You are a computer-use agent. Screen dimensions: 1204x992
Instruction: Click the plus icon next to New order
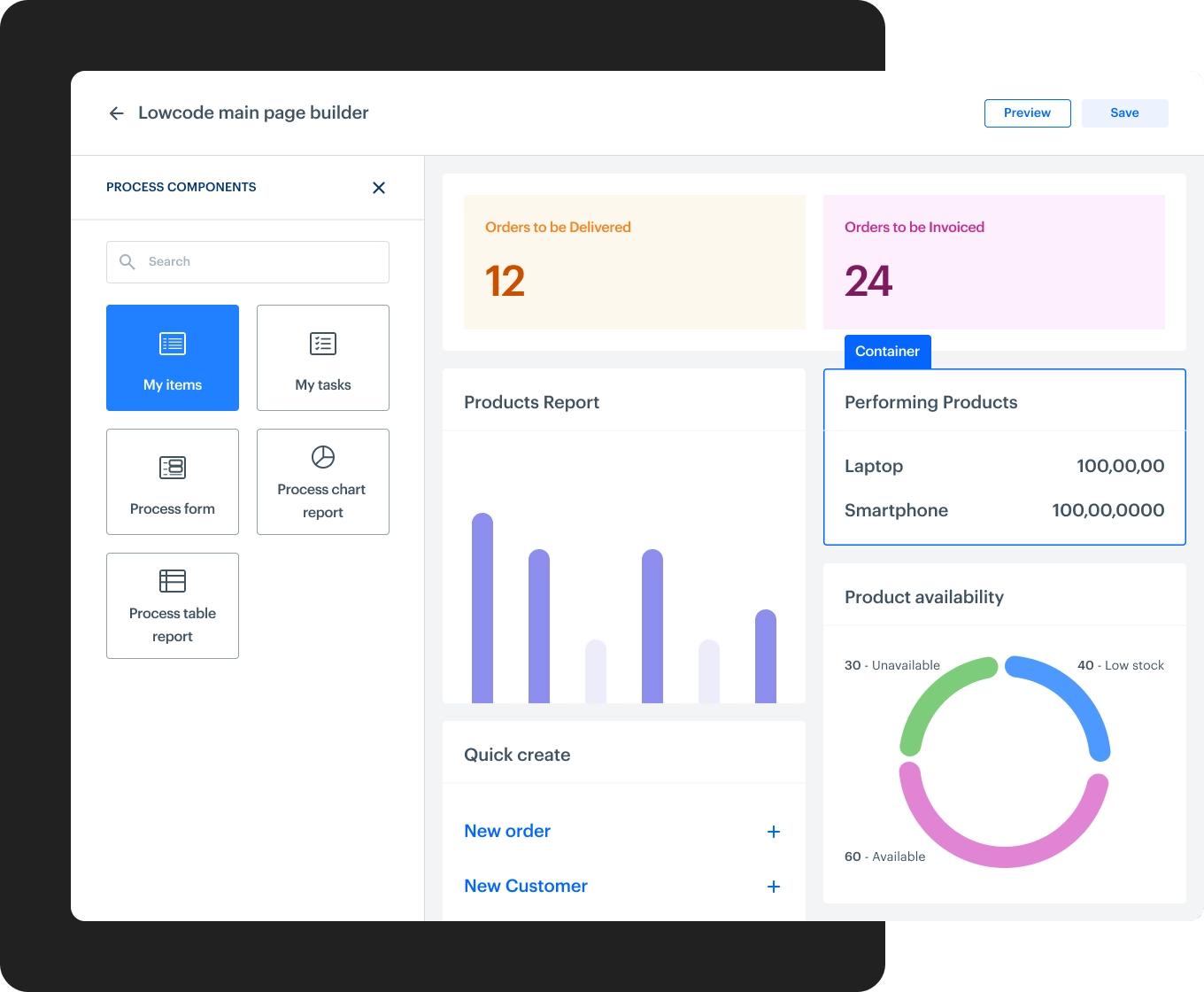tap(773, 832)
